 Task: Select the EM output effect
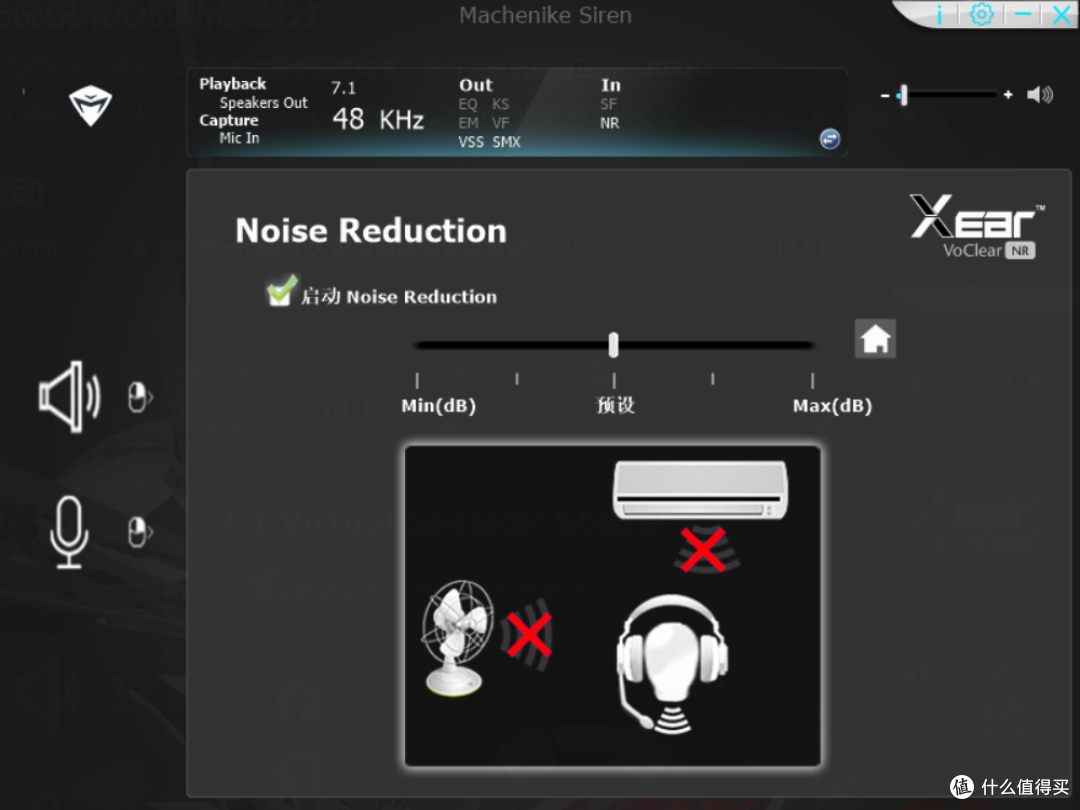pyautogui.click(x=468, y=123)
